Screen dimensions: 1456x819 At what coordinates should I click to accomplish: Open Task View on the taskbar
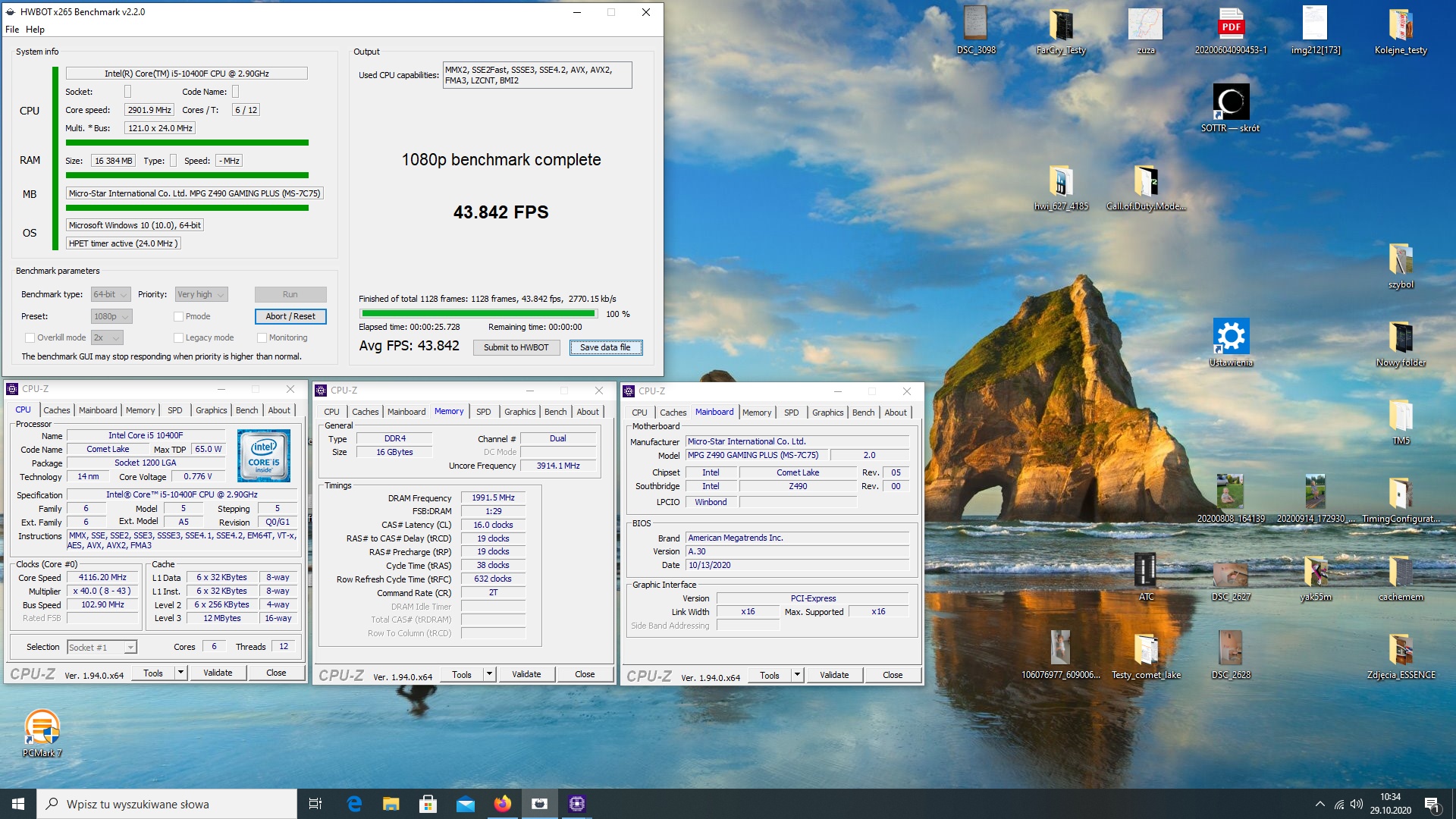pyautogui.click(x=316, y=804)
